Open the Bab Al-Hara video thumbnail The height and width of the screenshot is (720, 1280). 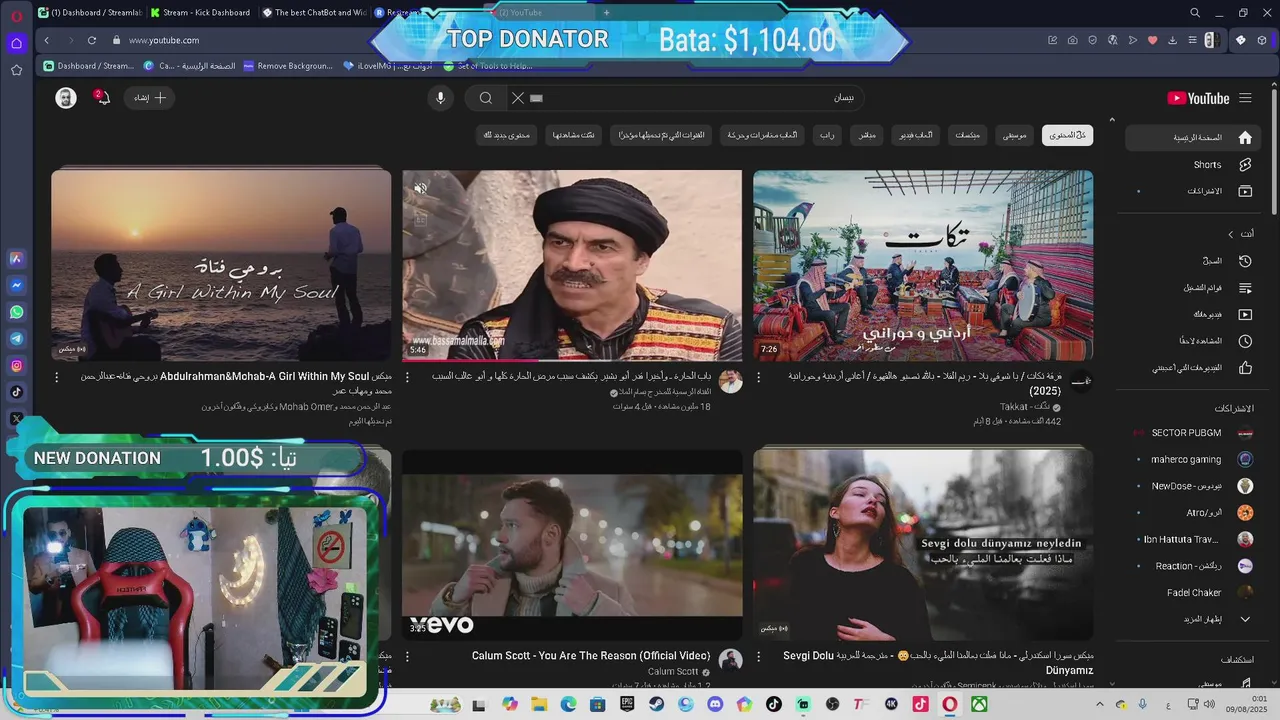coord(572,265)
